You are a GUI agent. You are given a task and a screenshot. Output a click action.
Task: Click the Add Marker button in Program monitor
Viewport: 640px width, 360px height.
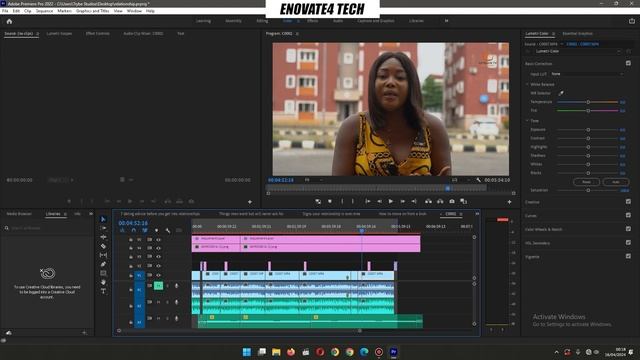click(x=330, y=201)
